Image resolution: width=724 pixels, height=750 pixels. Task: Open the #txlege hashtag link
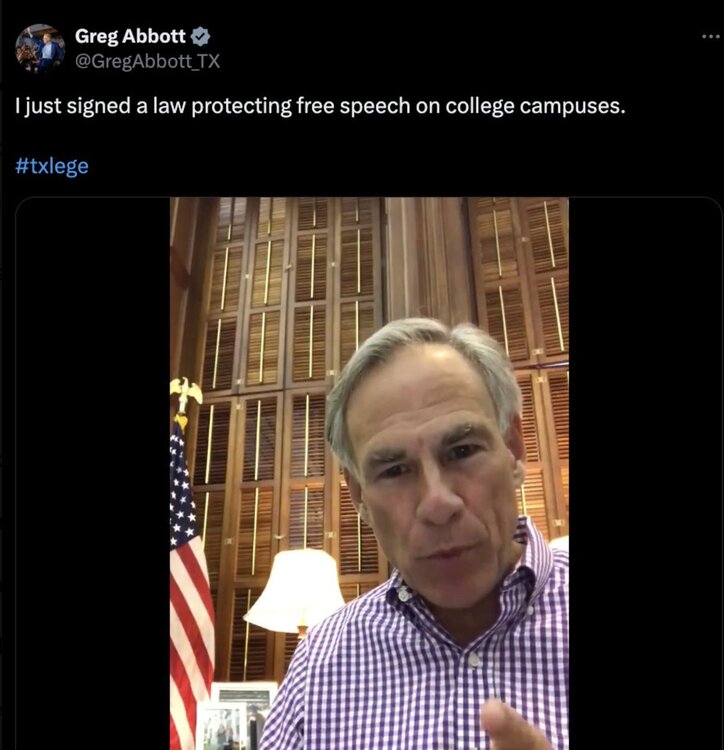[52, 166]
